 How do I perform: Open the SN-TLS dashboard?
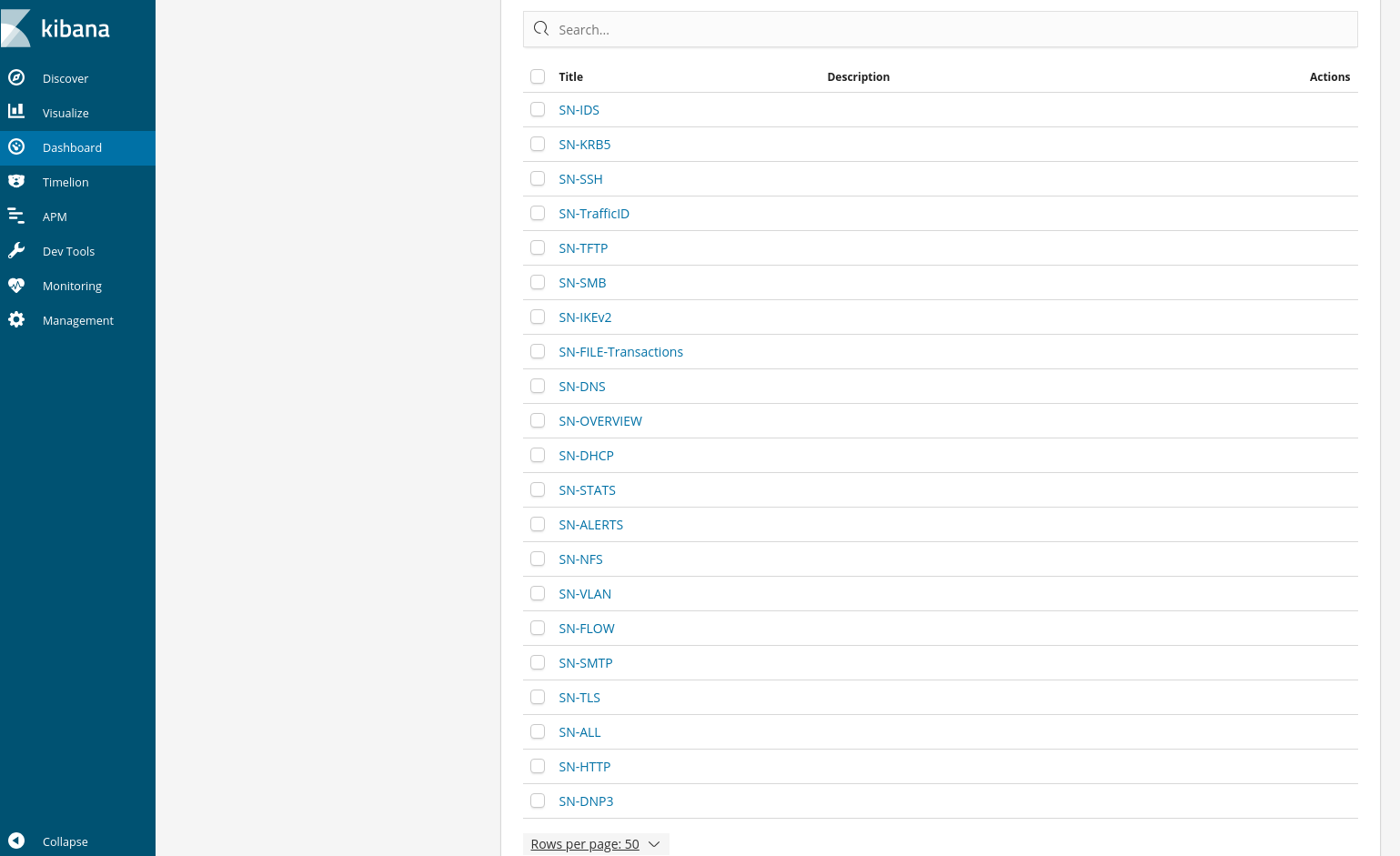[579, 698]
